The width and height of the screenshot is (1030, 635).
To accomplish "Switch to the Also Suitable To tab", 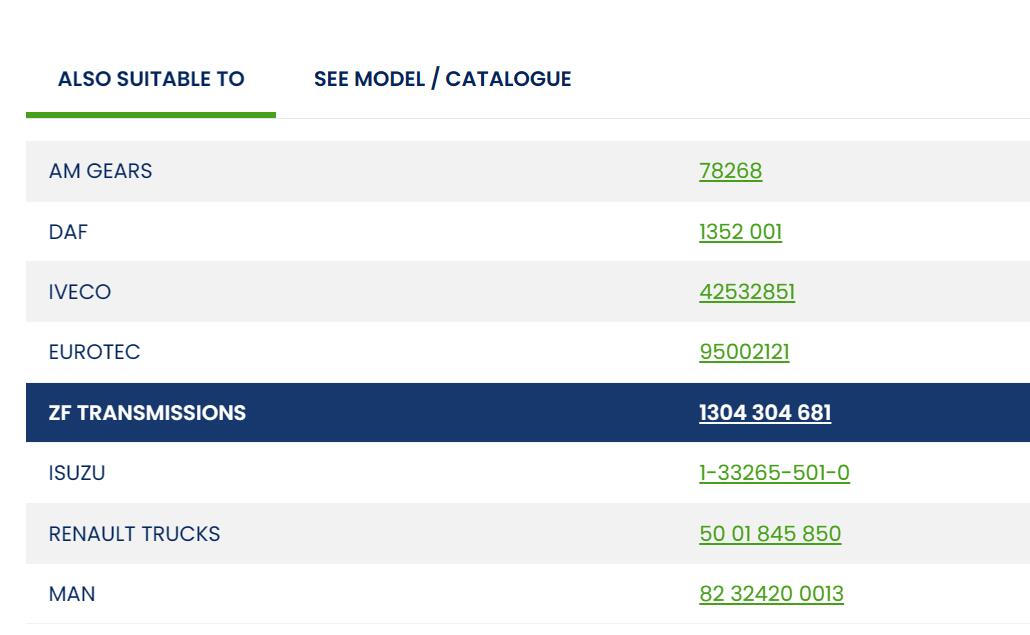I will [x=151, y=80].
